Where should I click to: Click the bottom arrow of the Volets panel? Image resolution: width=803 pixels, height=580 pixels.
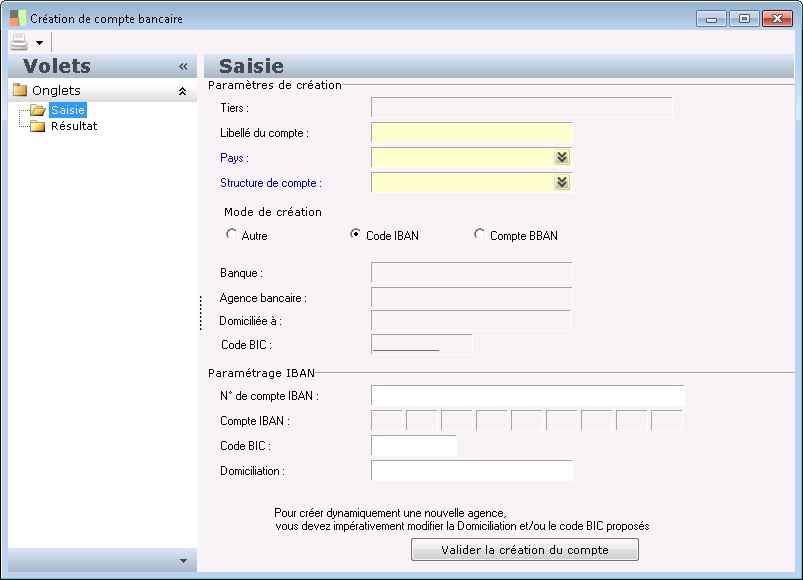pyautogui.click(x=183, y=561)
